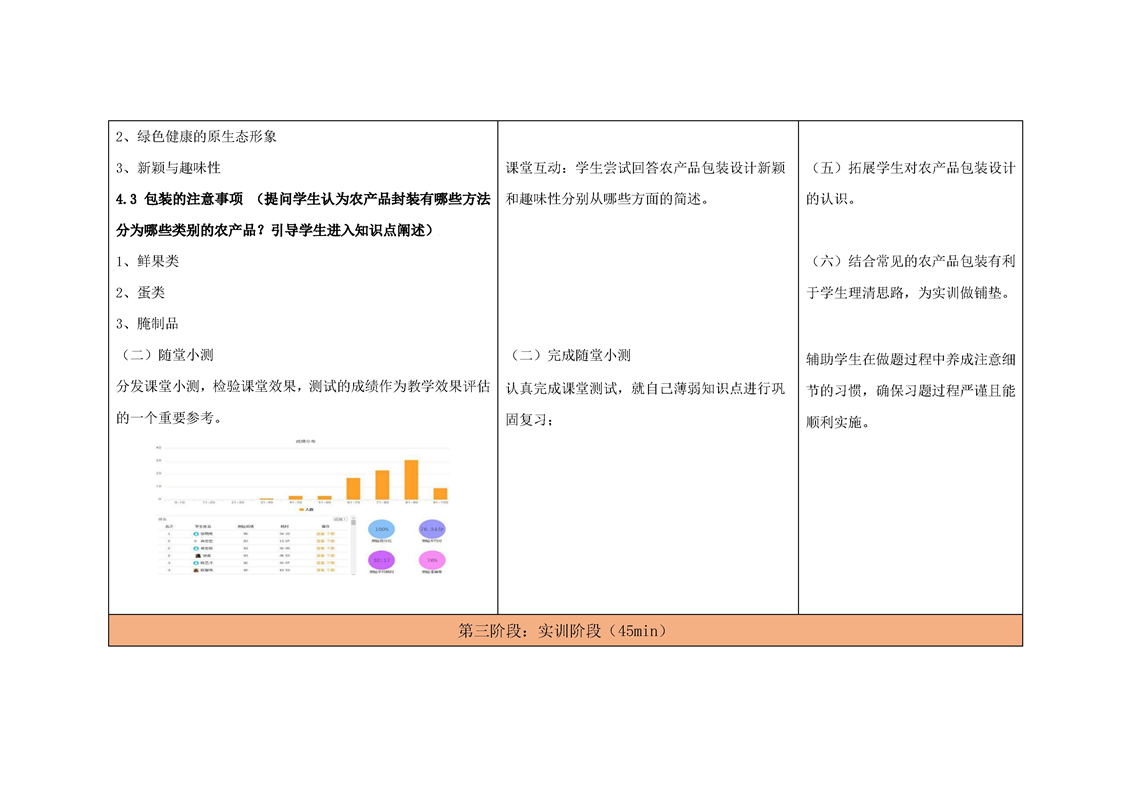
Task: Click the violet 32:17 average time circle
Action: coord(381,560)
